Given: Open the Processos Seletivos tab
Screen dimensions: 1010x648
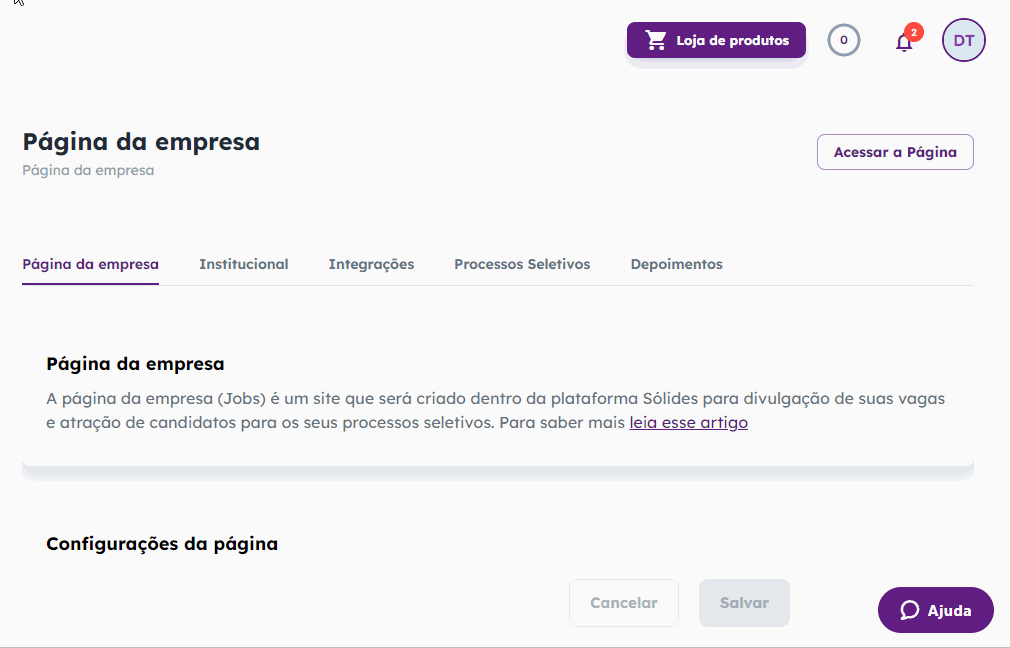Looking at the screenshot, I should coord(522,264).
